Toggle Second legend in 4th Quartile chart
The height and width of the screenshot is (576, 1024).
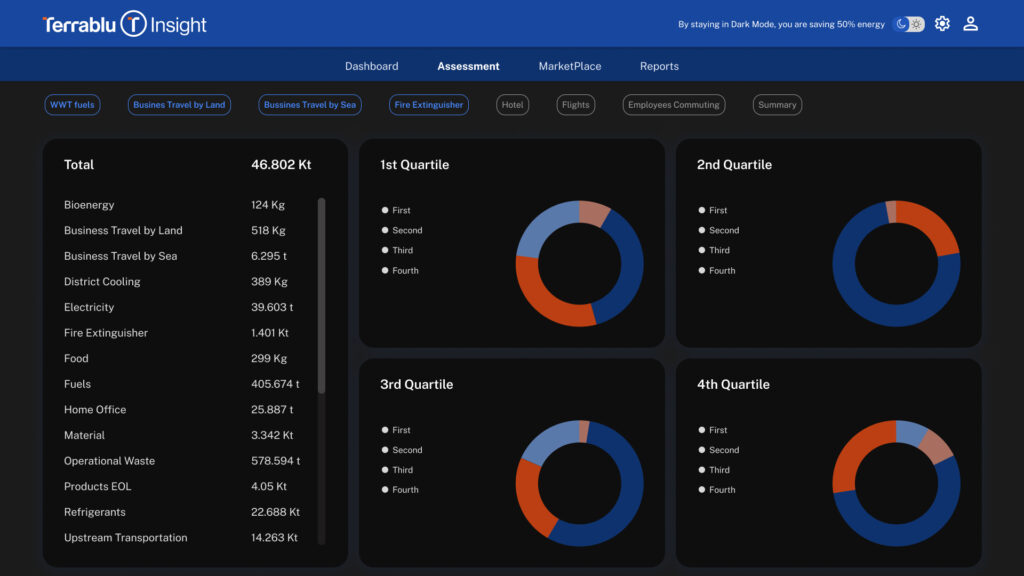tap(723, 450)
